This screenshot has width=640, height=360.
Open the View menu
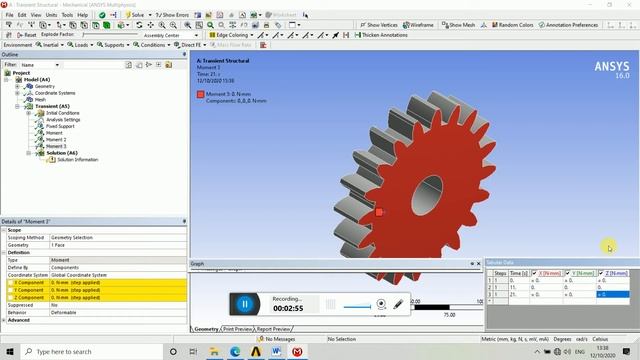36,15
